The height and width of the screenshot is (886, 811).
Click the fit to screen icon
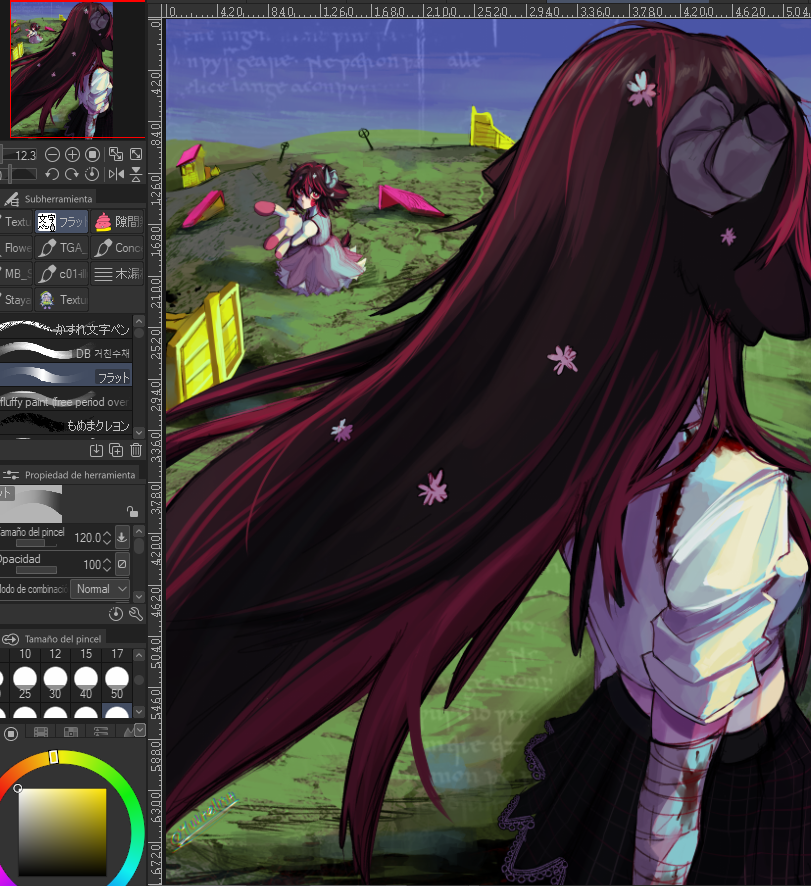pyautogui.click(x=136, y=155)
